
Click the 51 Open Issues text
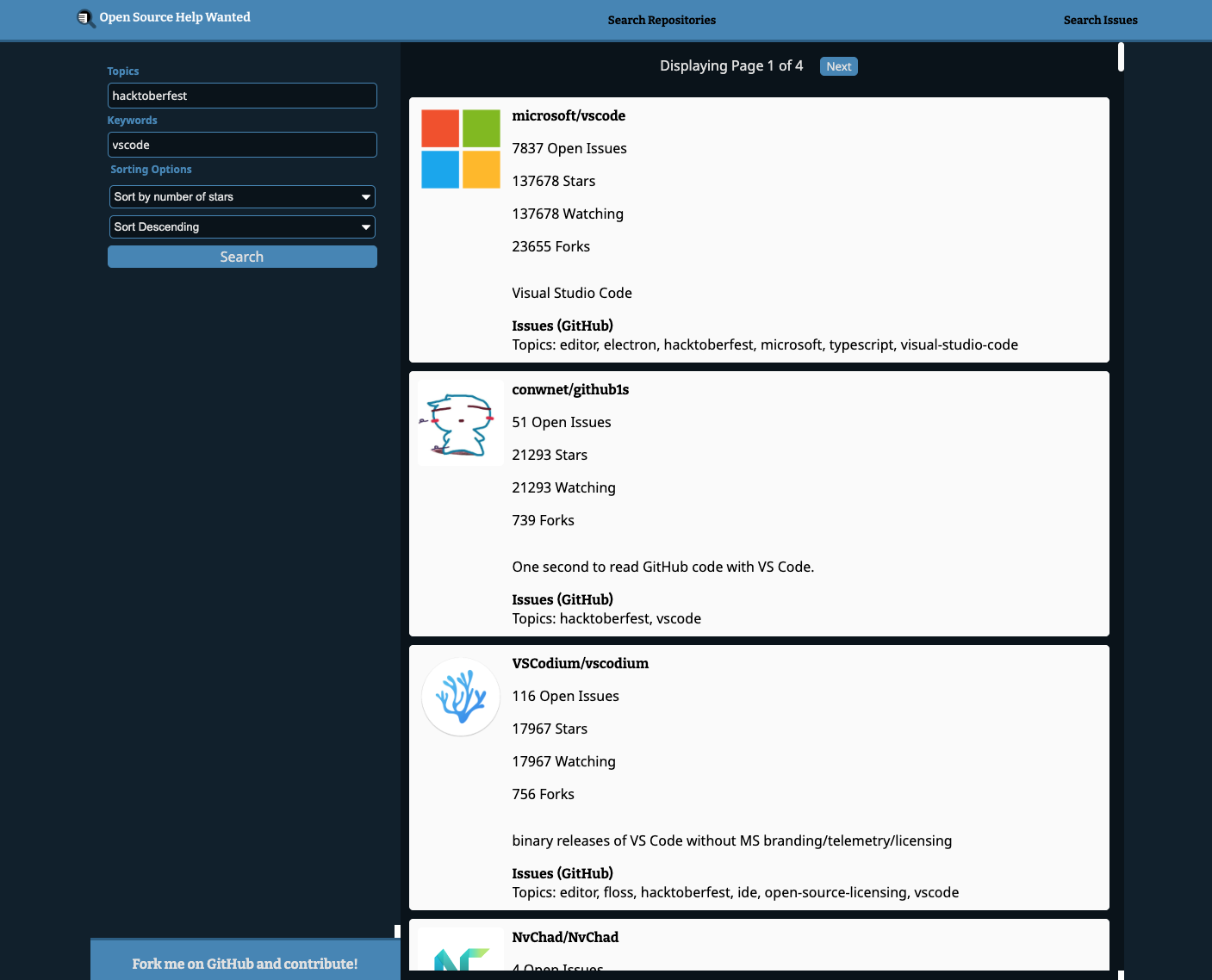click(x=562, y=422)
